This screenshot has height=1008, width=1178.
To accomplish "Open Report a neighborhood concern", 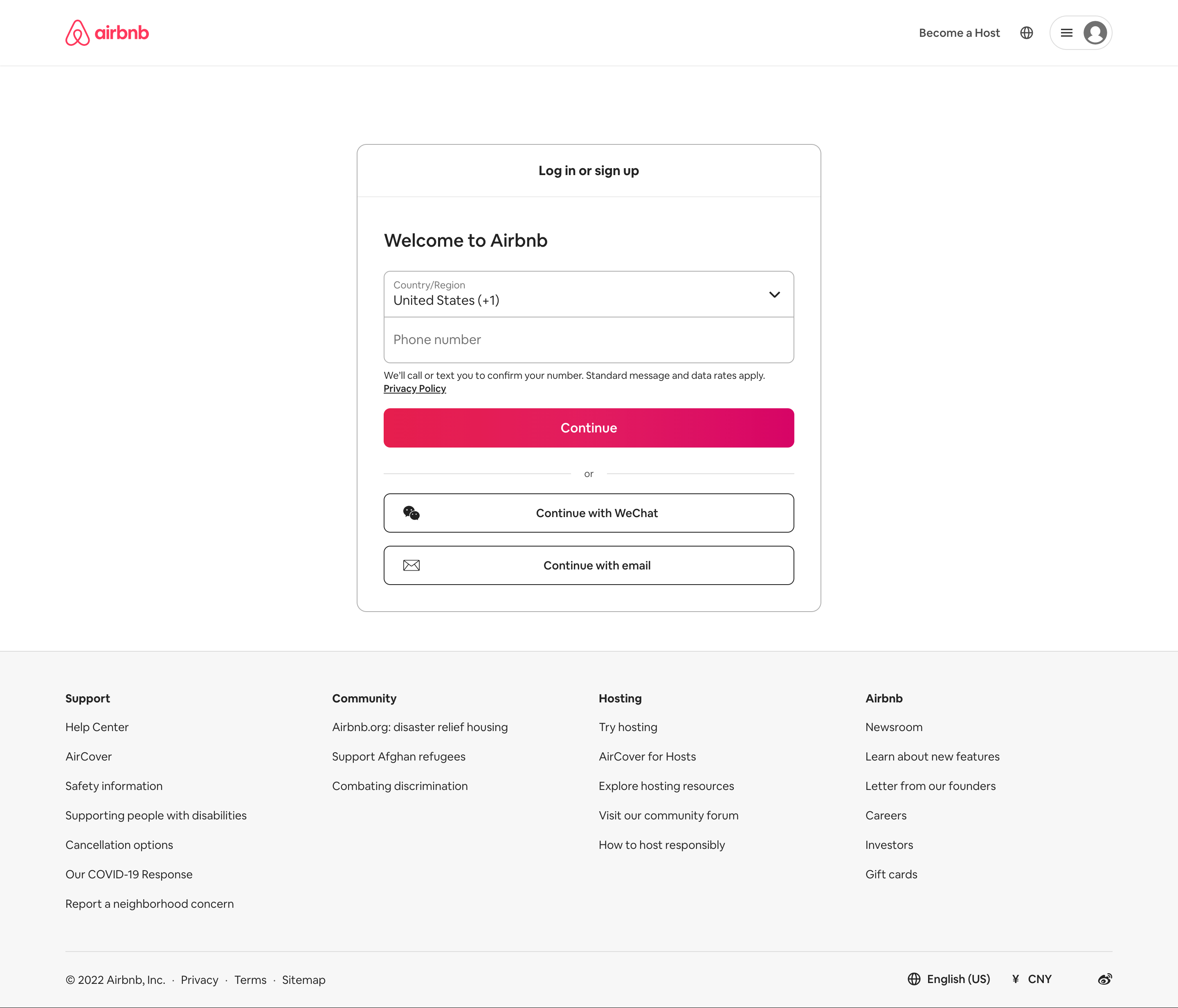I will [150, 904].
